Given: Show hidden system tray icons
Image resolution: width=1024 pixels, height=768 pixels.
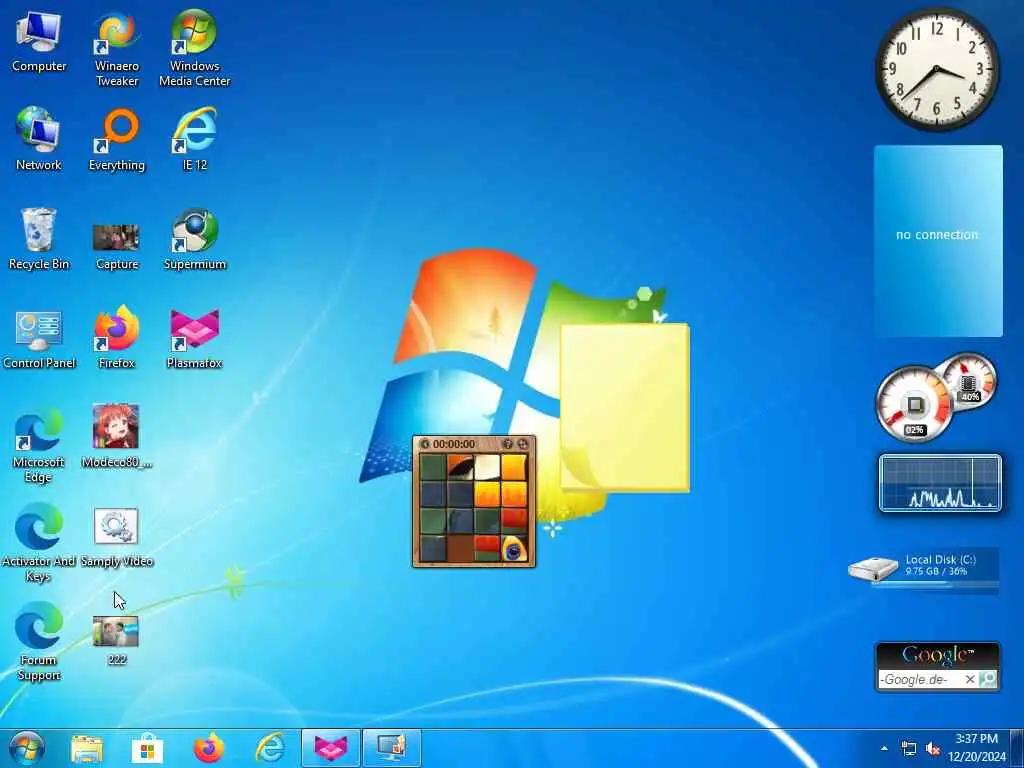Looking at the screenshot, I should [x=884, y=749].
